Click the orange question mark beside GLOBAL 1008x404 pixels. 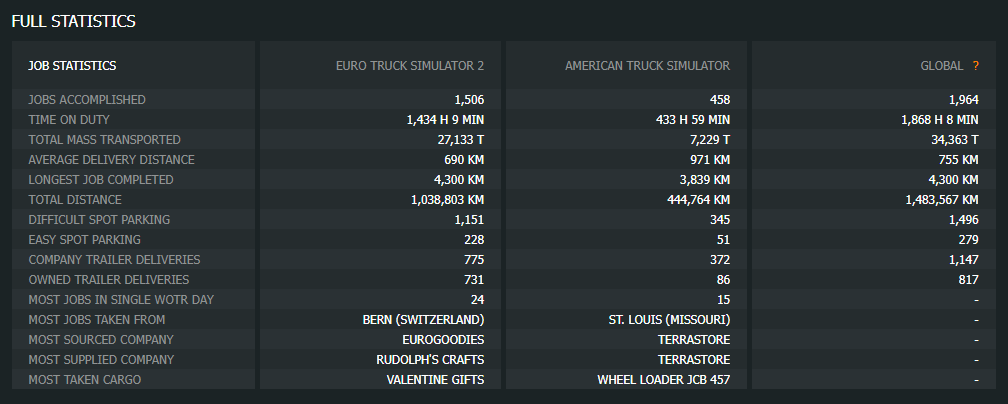(x=975, y=66)
